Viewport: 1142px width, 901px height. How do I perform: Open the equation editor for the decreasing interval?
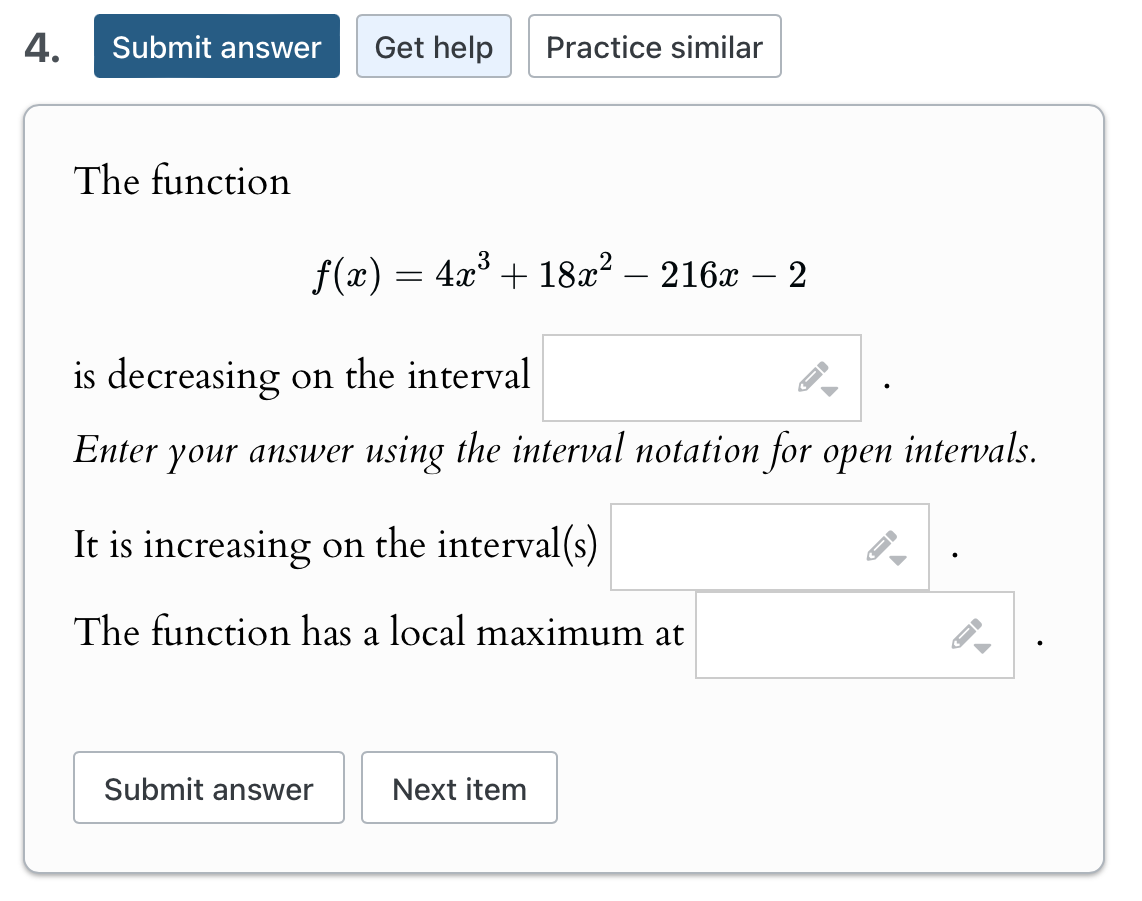point(813,377)
